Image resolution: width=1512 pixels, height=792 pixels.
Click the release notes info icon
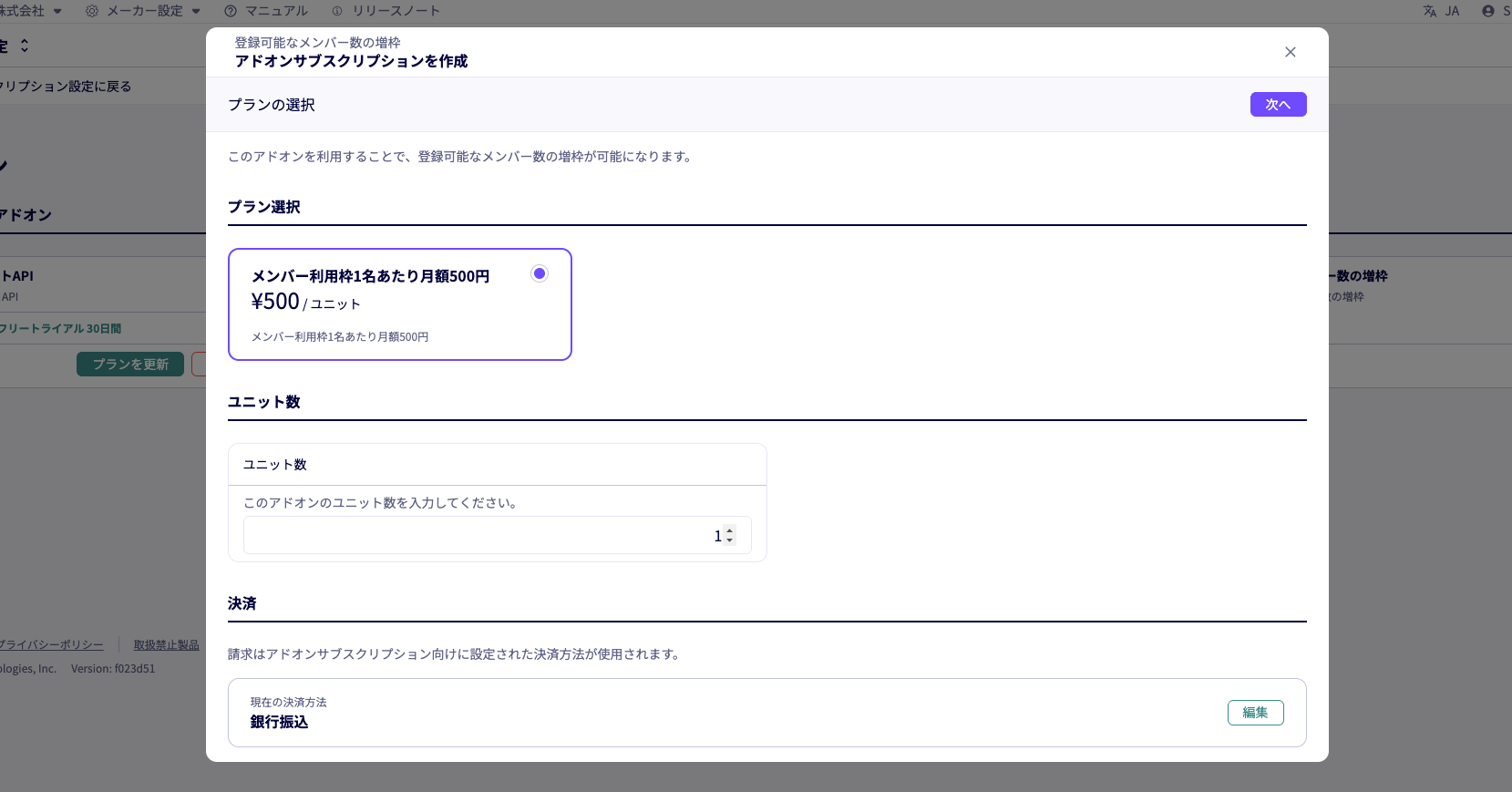pos(337,11)
